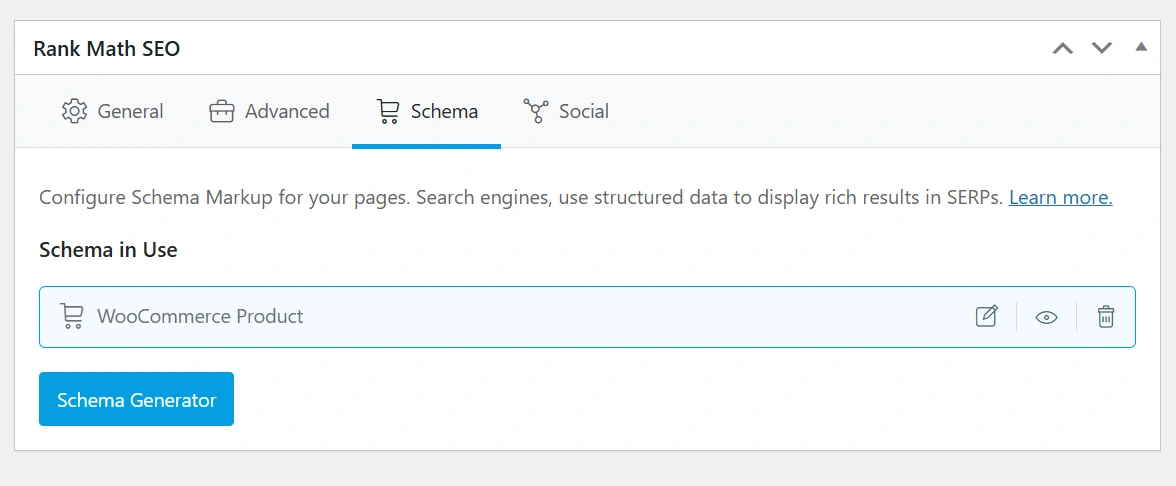The height and width of the screenshot is (486, 1176).
Task: Open the Learn more link
Action: tap(1060, 197)
